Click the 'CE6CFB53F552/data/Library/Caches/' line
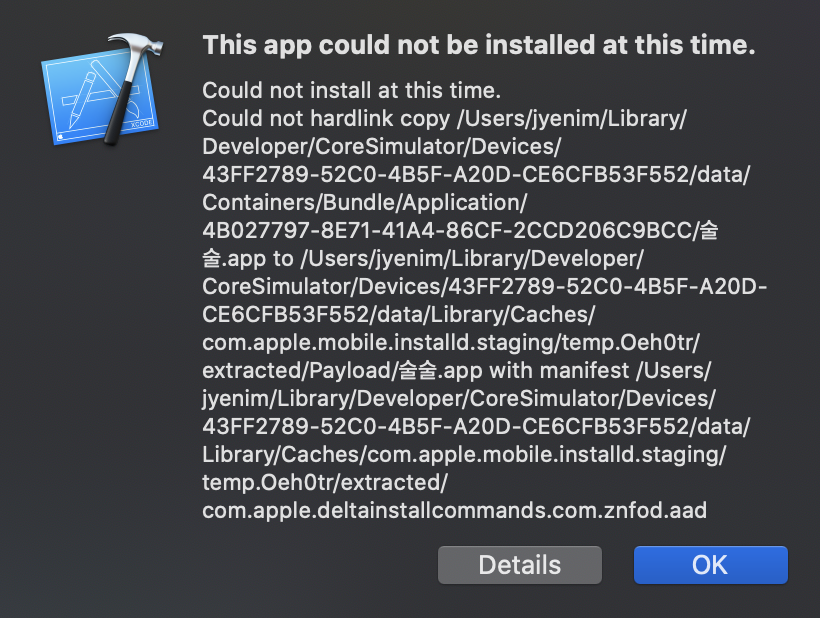 coord(398,314)
